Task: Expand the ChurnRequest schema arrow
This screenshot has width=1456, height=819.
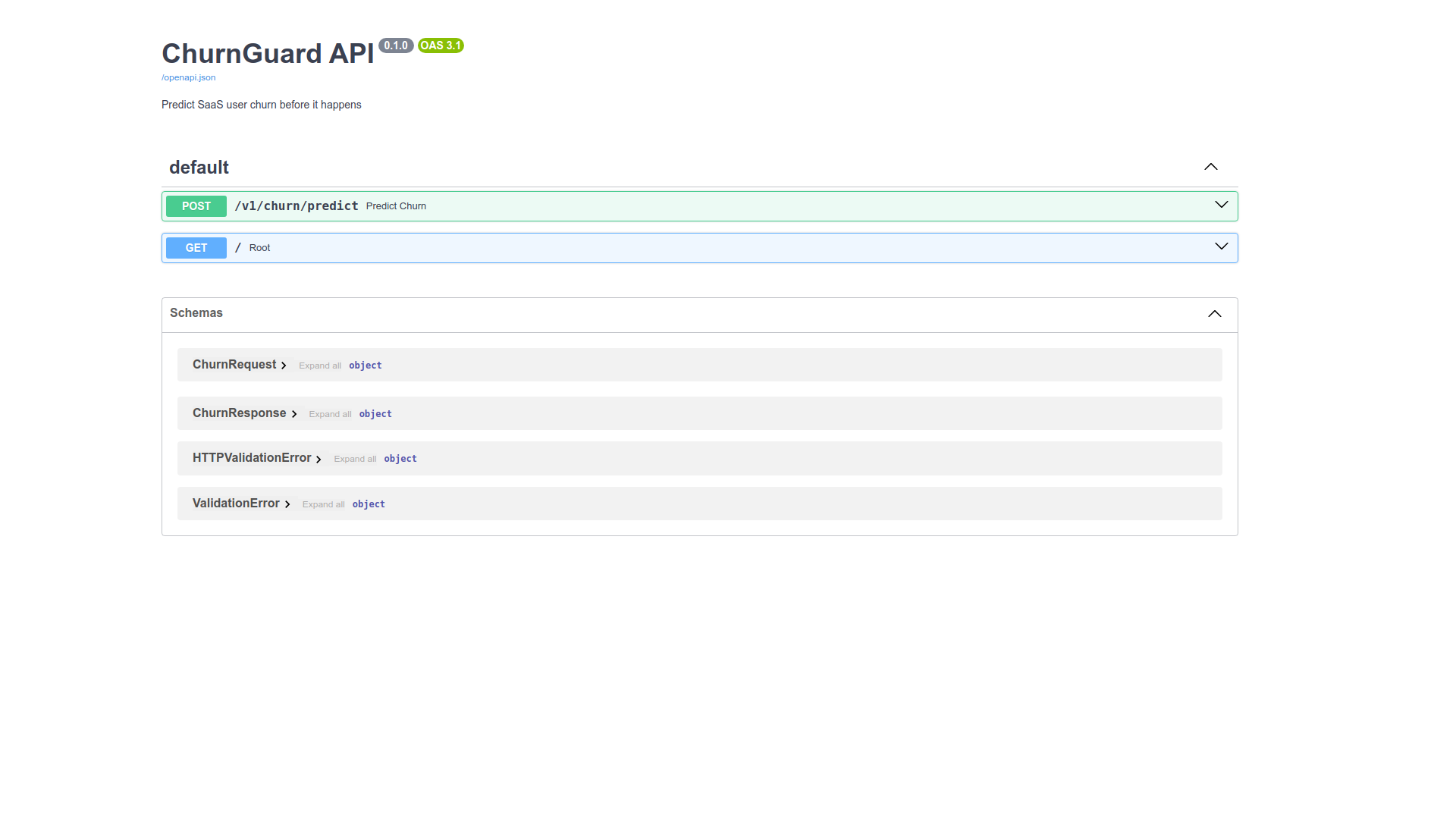Action: pyautogui.click(x=284, y=366)
